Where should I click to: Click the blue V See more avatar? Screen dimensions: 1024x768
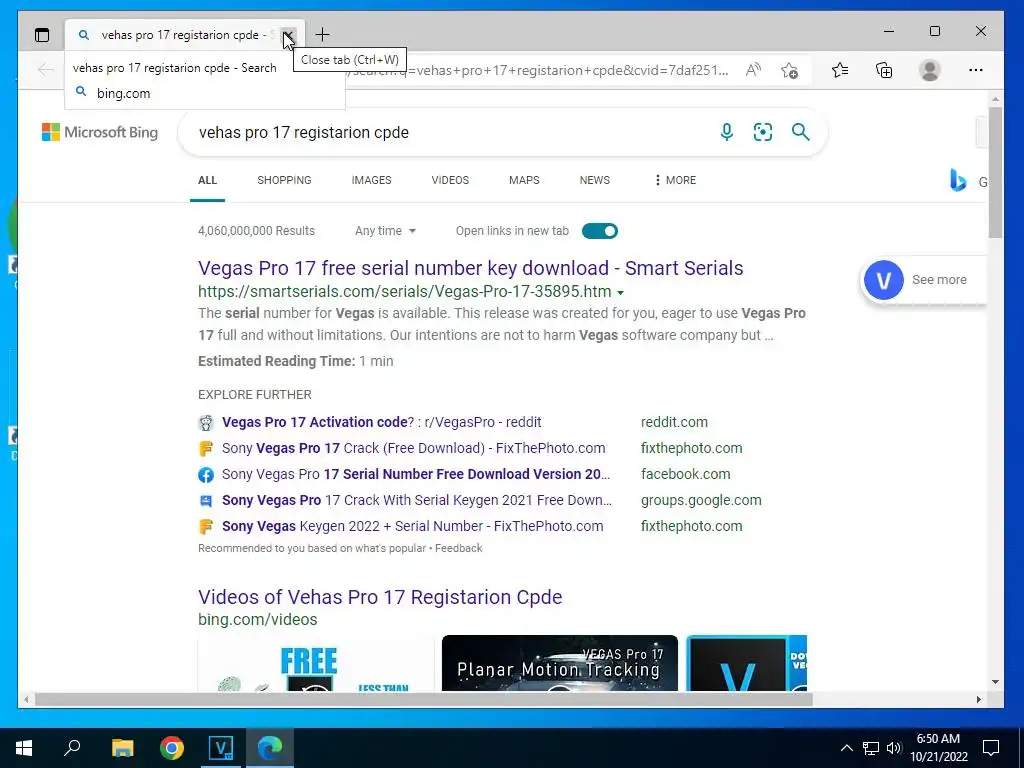coord(884,280)
